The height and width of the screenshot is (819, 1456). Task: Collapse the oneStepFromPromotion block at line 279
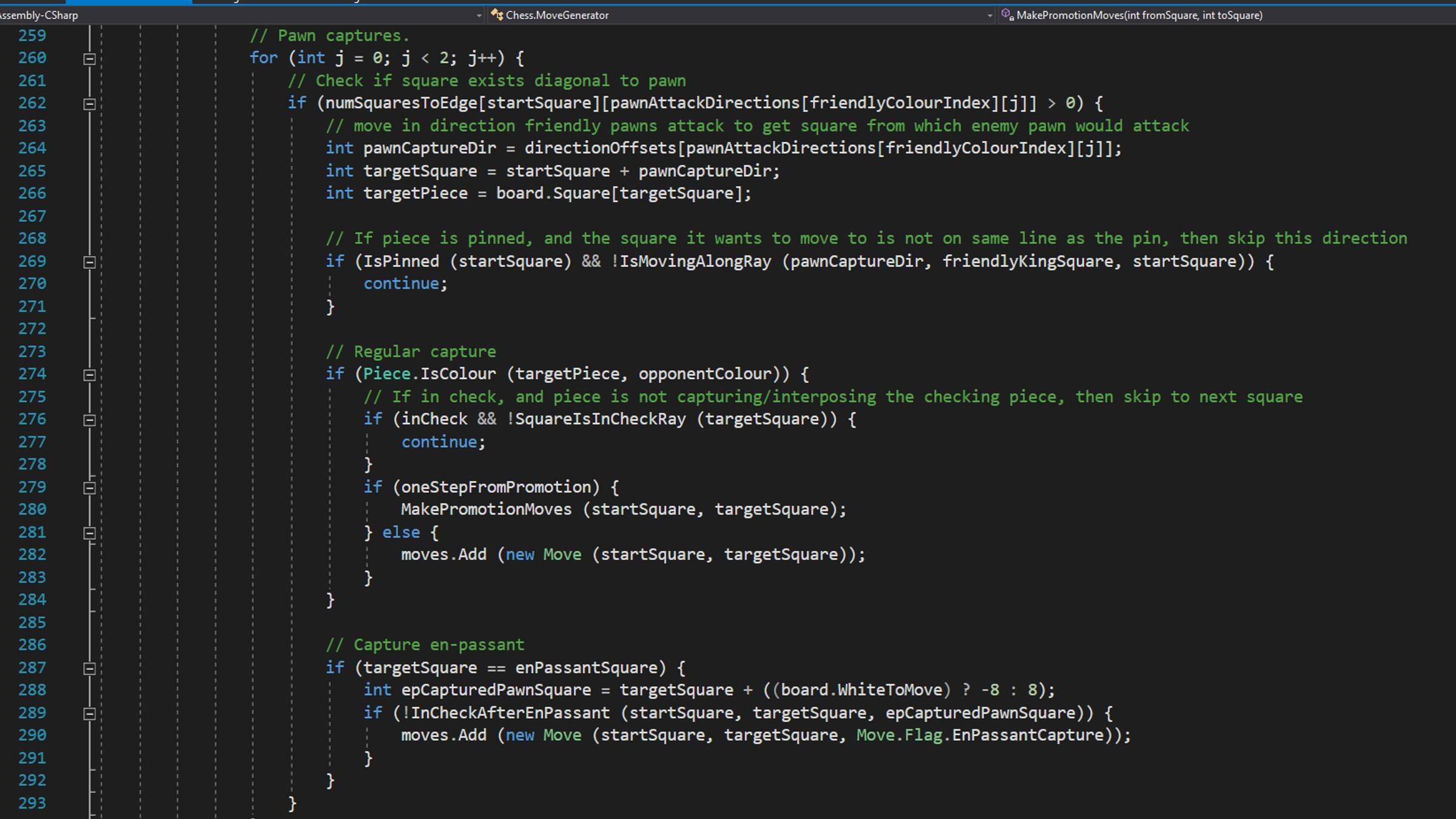pyautogui.click(x=89, y=488)
